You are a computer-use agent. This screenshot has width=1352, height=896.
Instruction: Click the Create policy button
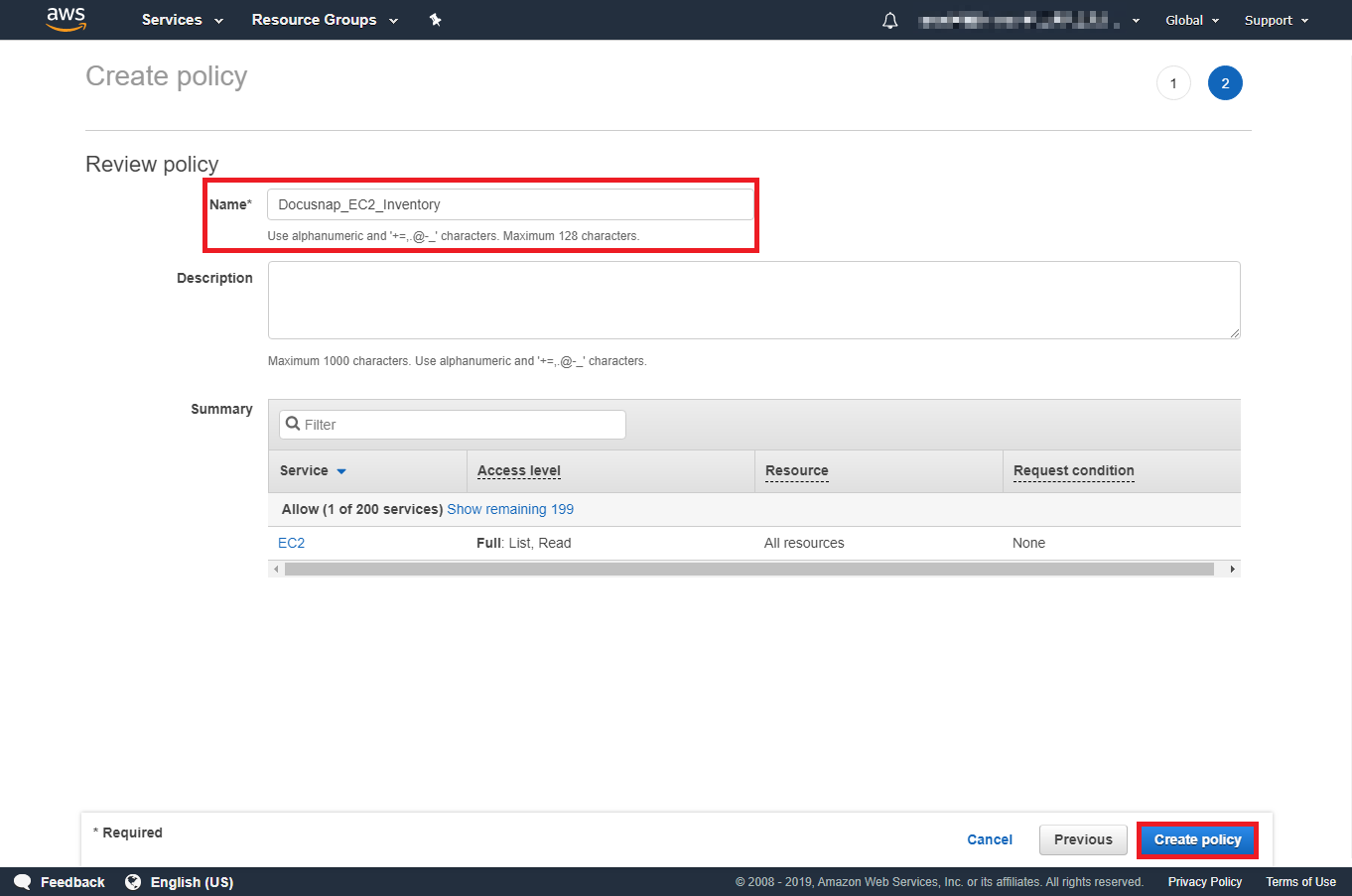coord(1197,839)
